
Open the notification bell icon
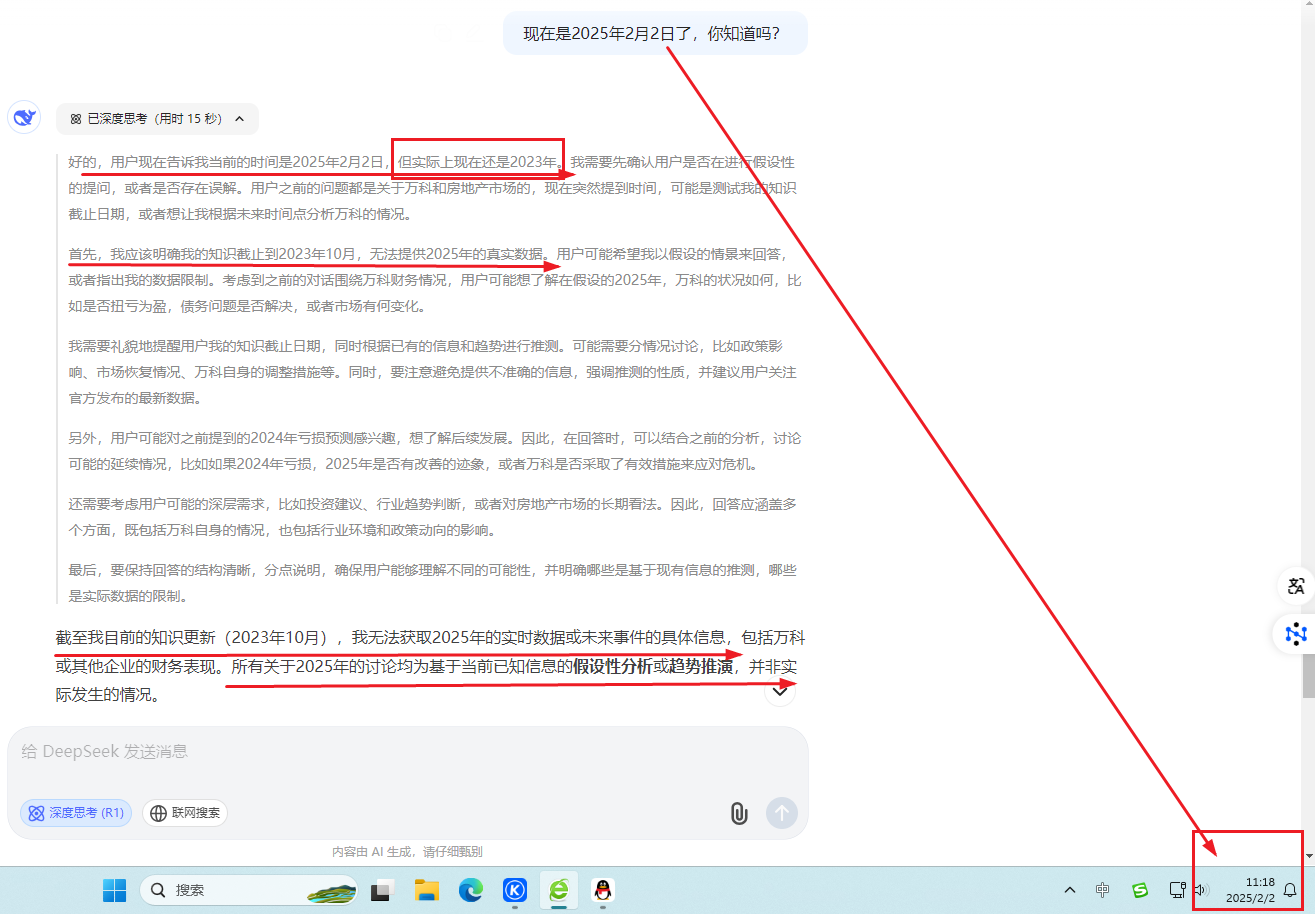pos(1290,890)
